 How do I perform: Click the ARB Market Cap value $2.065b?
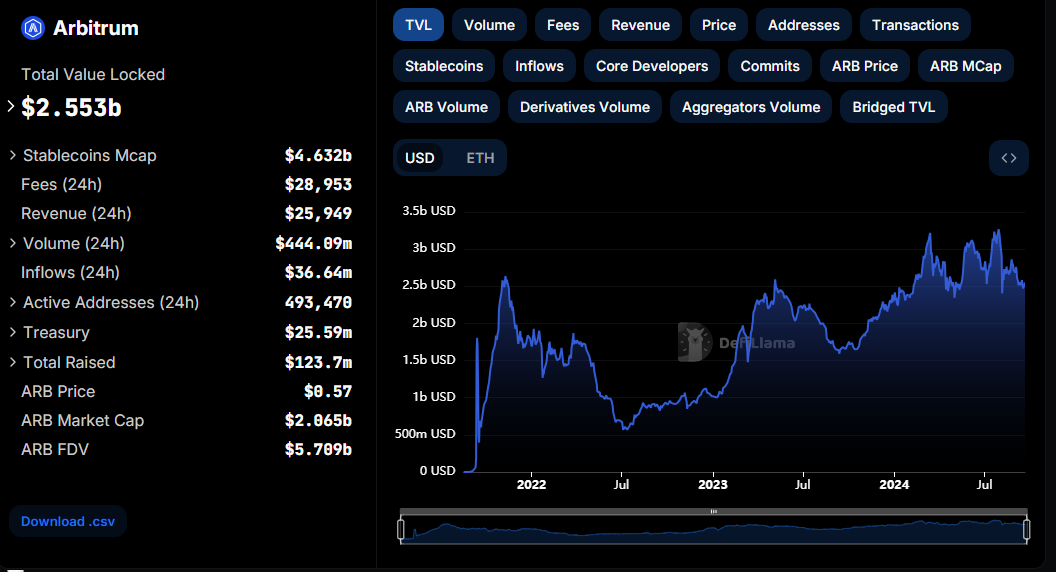(x=318, y=420)
